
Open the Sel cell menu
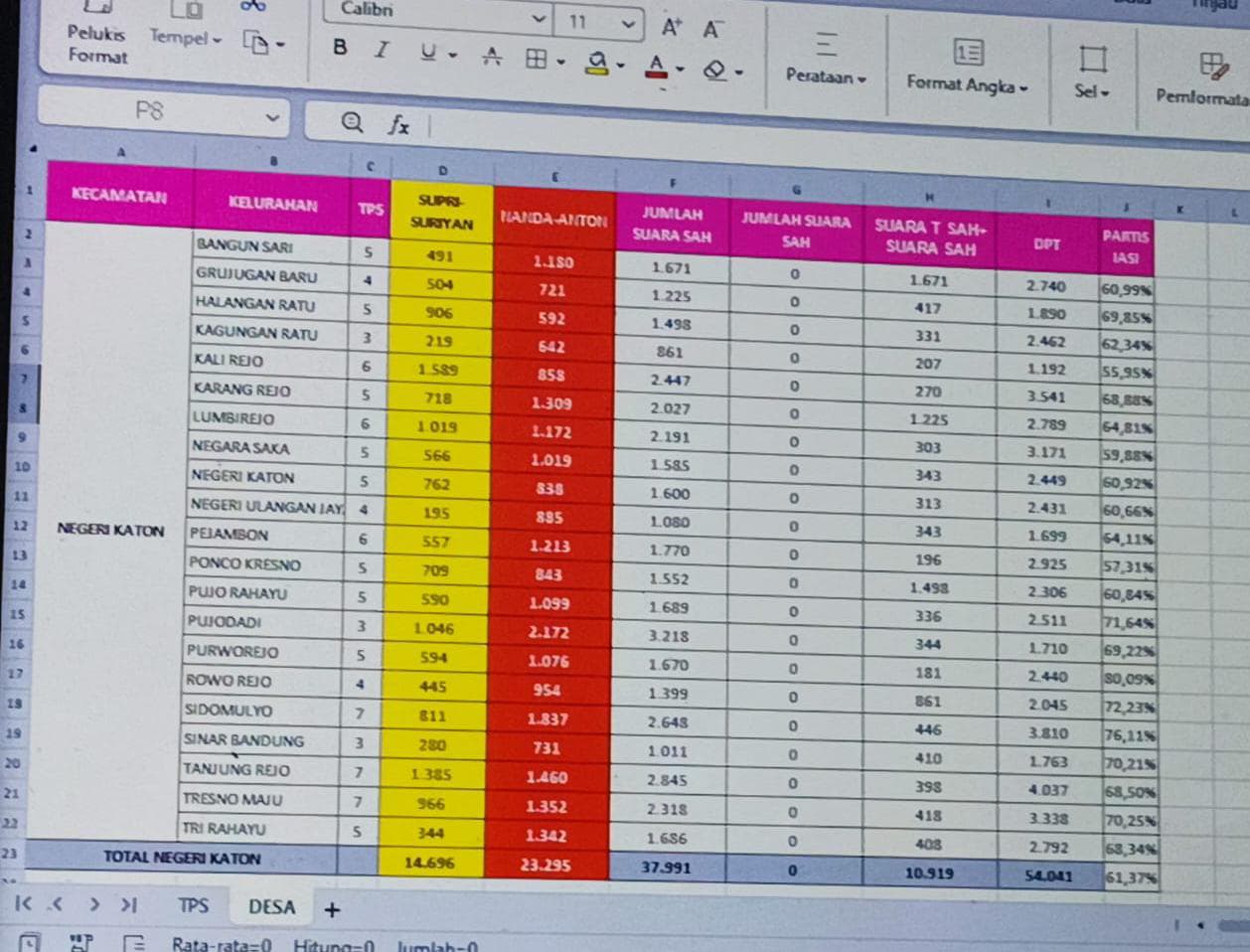tap(1092, 73)
